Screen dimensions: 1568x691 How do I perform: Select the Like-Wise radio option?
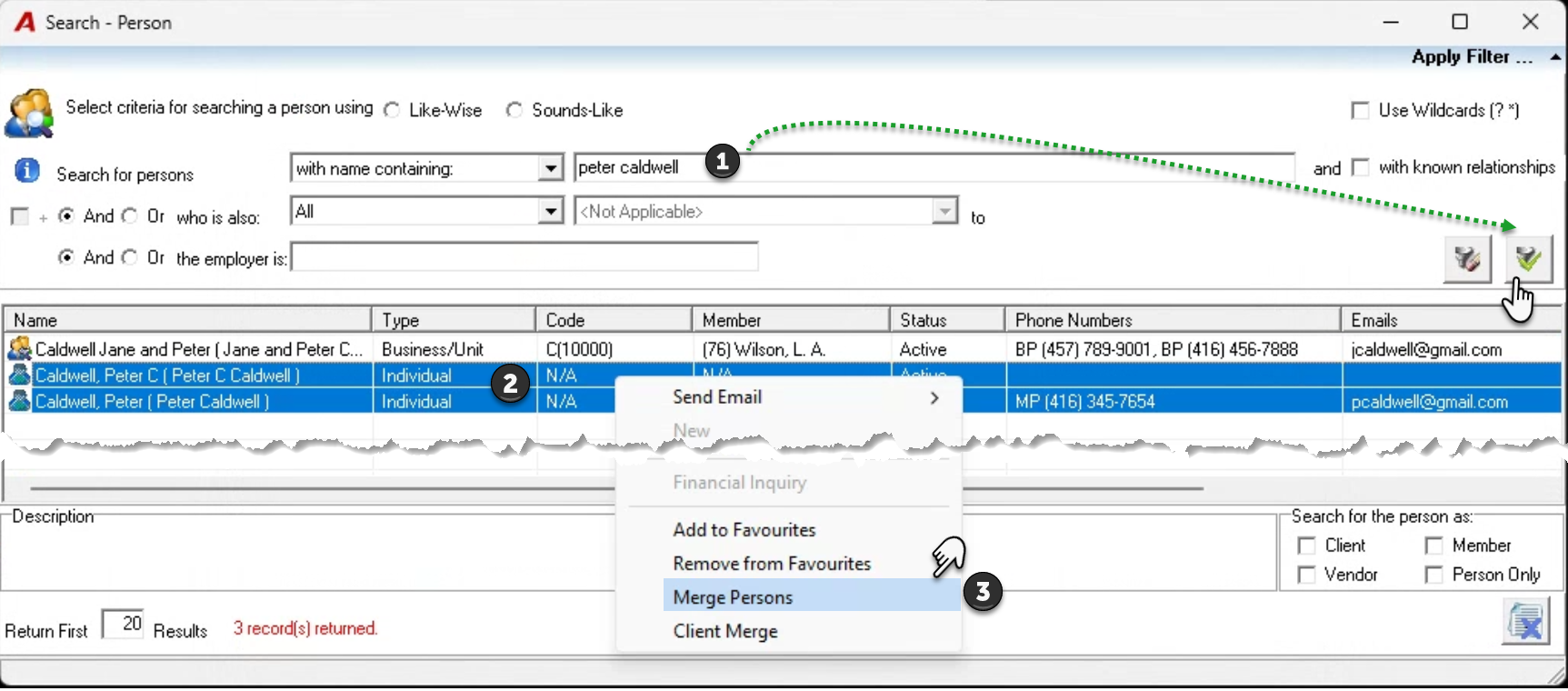[392, 110]
